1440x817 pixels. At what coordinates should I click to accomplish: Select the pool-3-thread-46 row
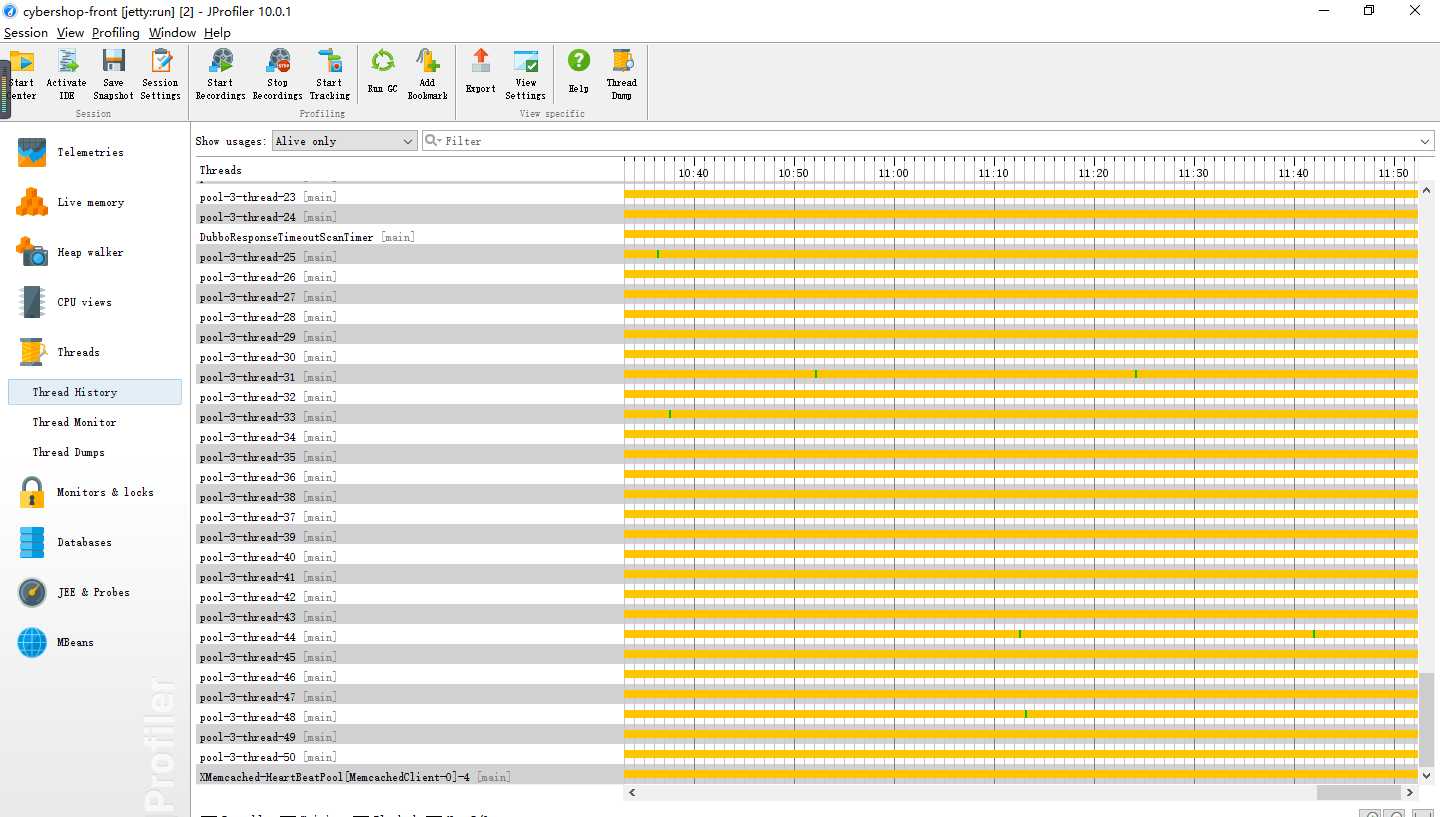coord(806,677)
